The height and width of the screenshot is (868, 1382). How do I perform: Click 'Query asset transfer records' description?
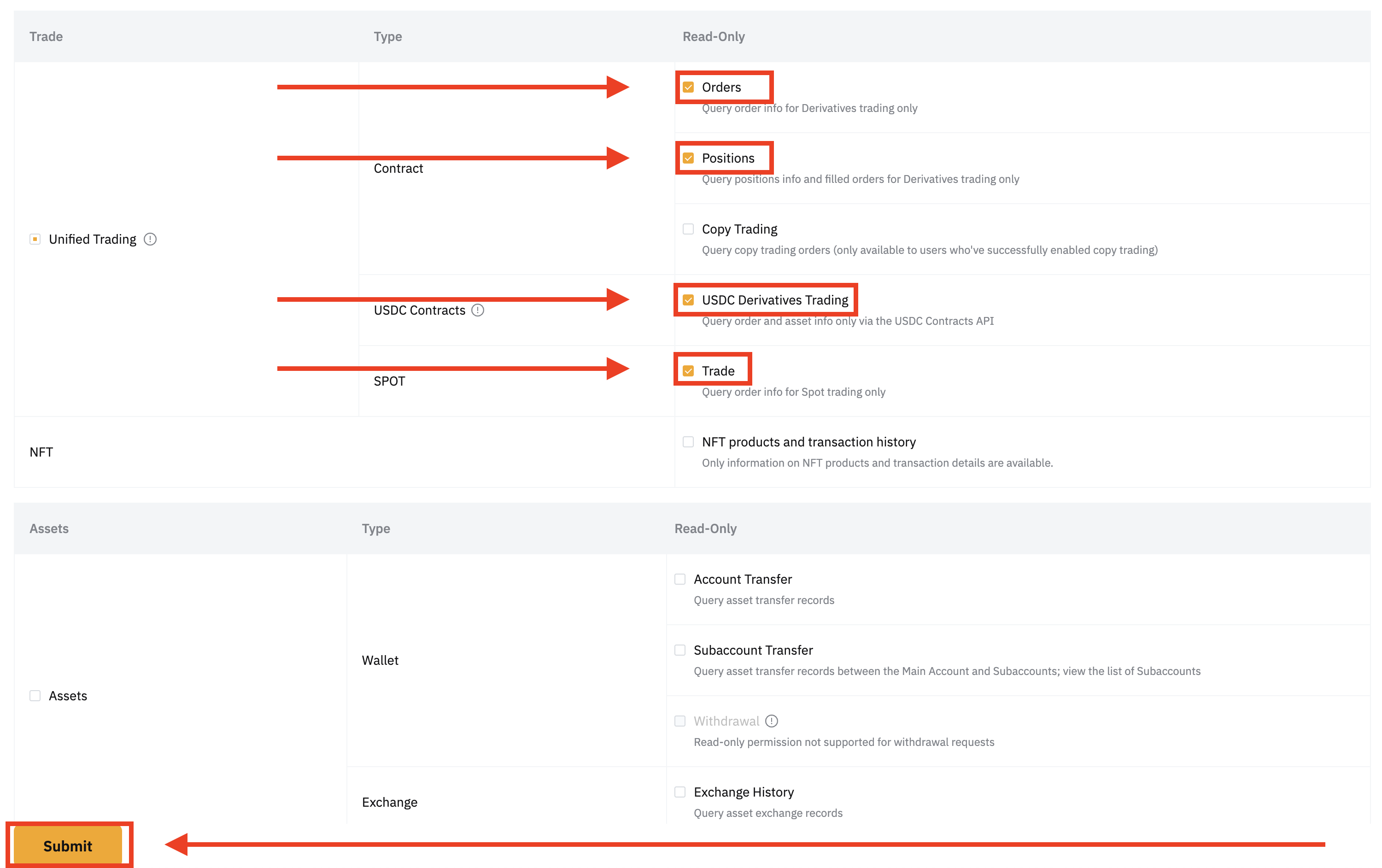pyautogui.click(x=764, y=600)
